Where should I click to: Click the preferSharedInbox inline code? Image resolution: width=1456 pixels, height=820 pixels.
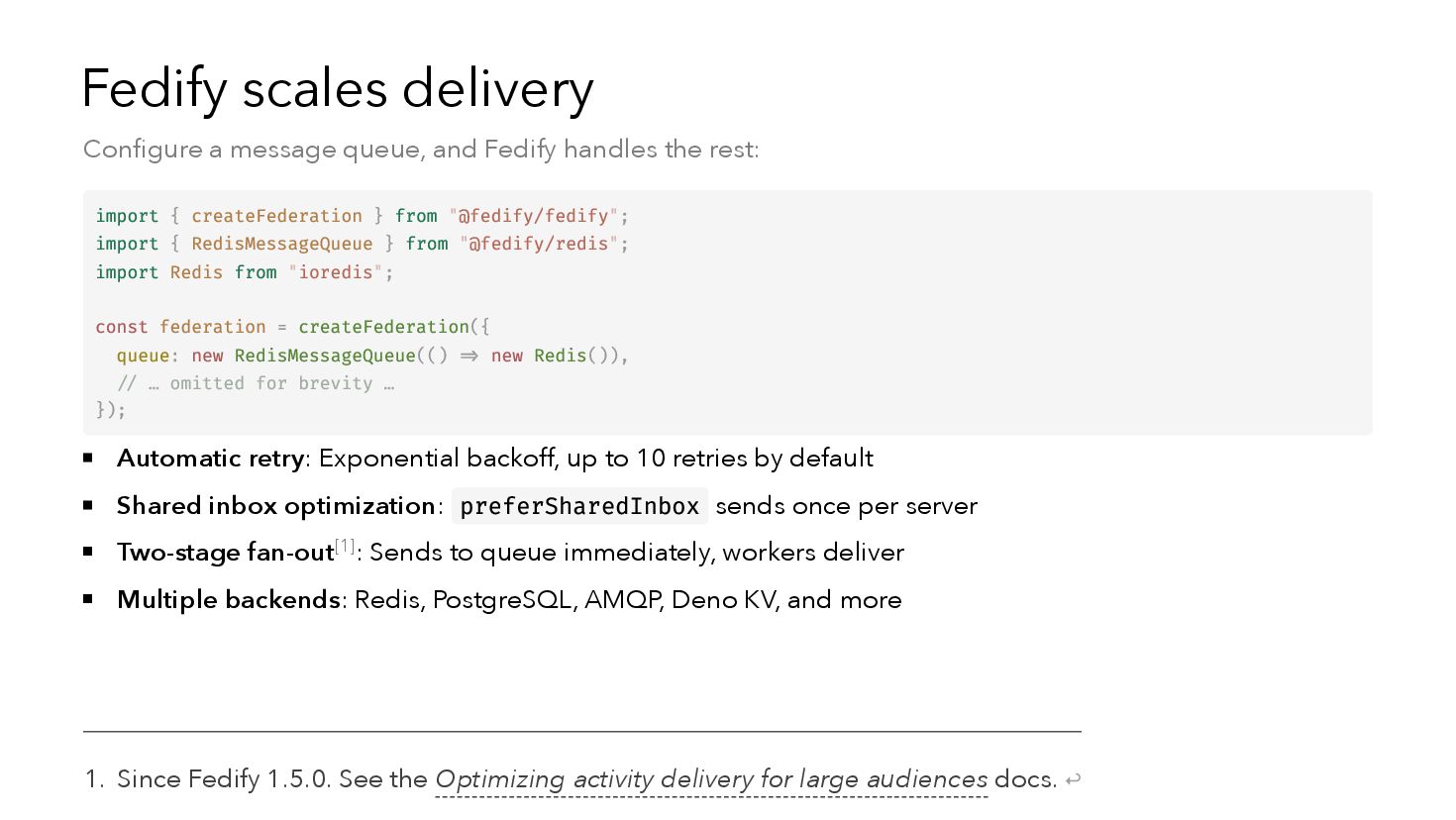pyautogui.click(x=579, y=506)
